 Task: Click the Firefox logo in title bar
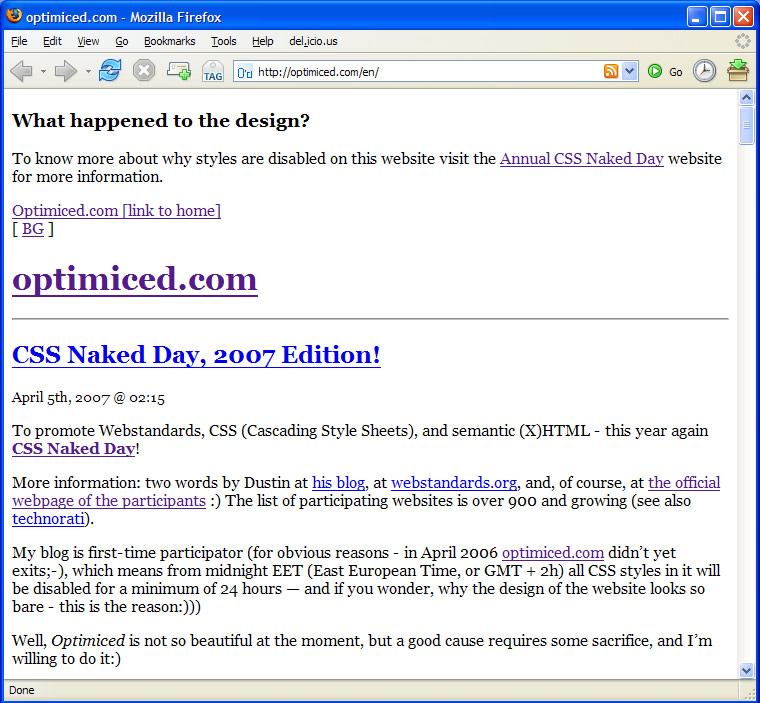tap(14, 16)
